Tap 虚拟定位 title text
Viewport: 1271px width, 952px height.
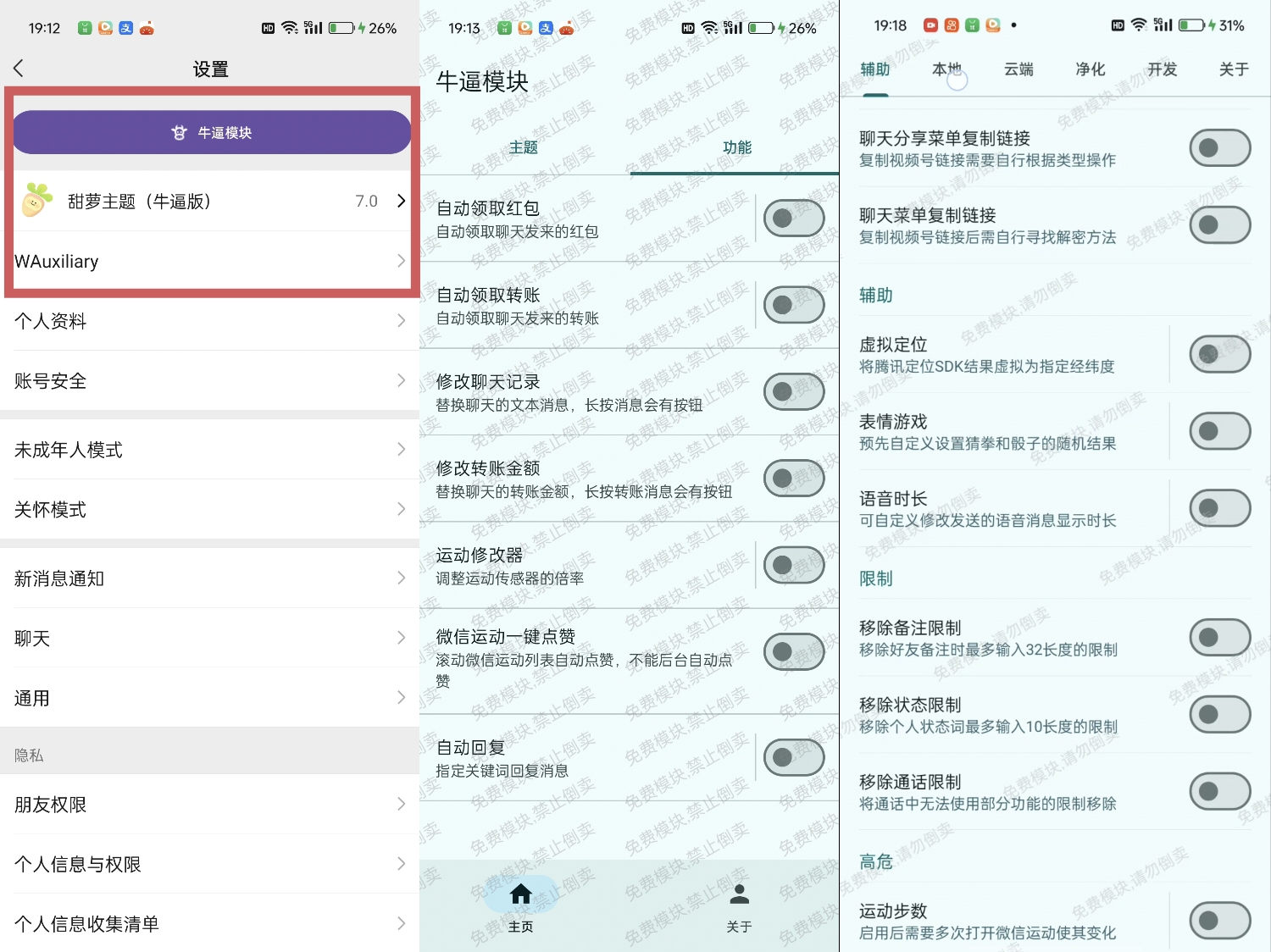coord(893,345)
